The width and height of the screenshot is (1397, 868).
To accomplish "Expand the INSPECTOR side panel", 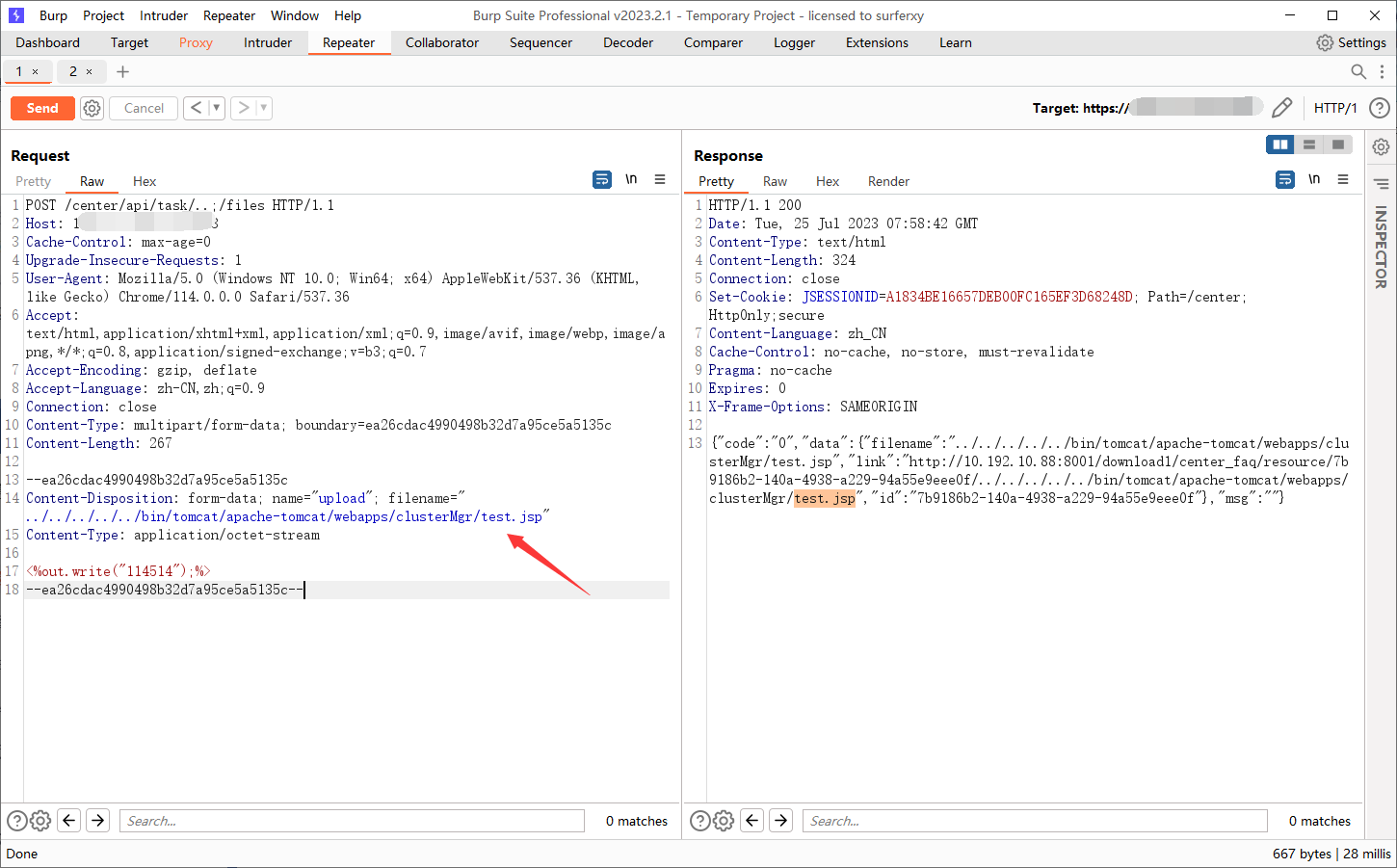I will (x=1381, y=247).
